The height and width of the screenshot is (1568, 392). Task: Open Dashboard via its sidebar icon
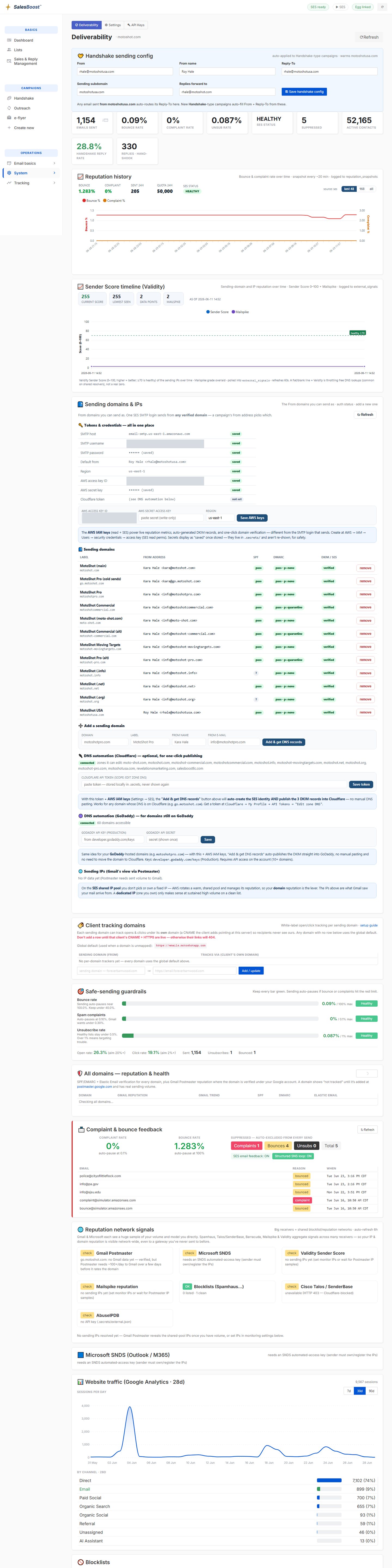(9, 40)
